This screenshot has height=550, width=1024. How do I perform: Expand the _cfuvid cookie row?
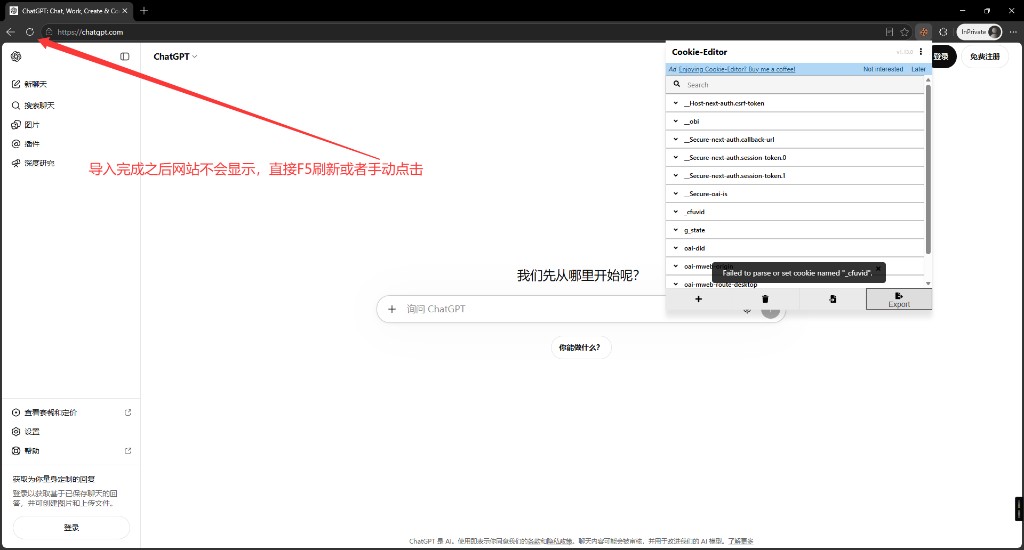(795, 212)
